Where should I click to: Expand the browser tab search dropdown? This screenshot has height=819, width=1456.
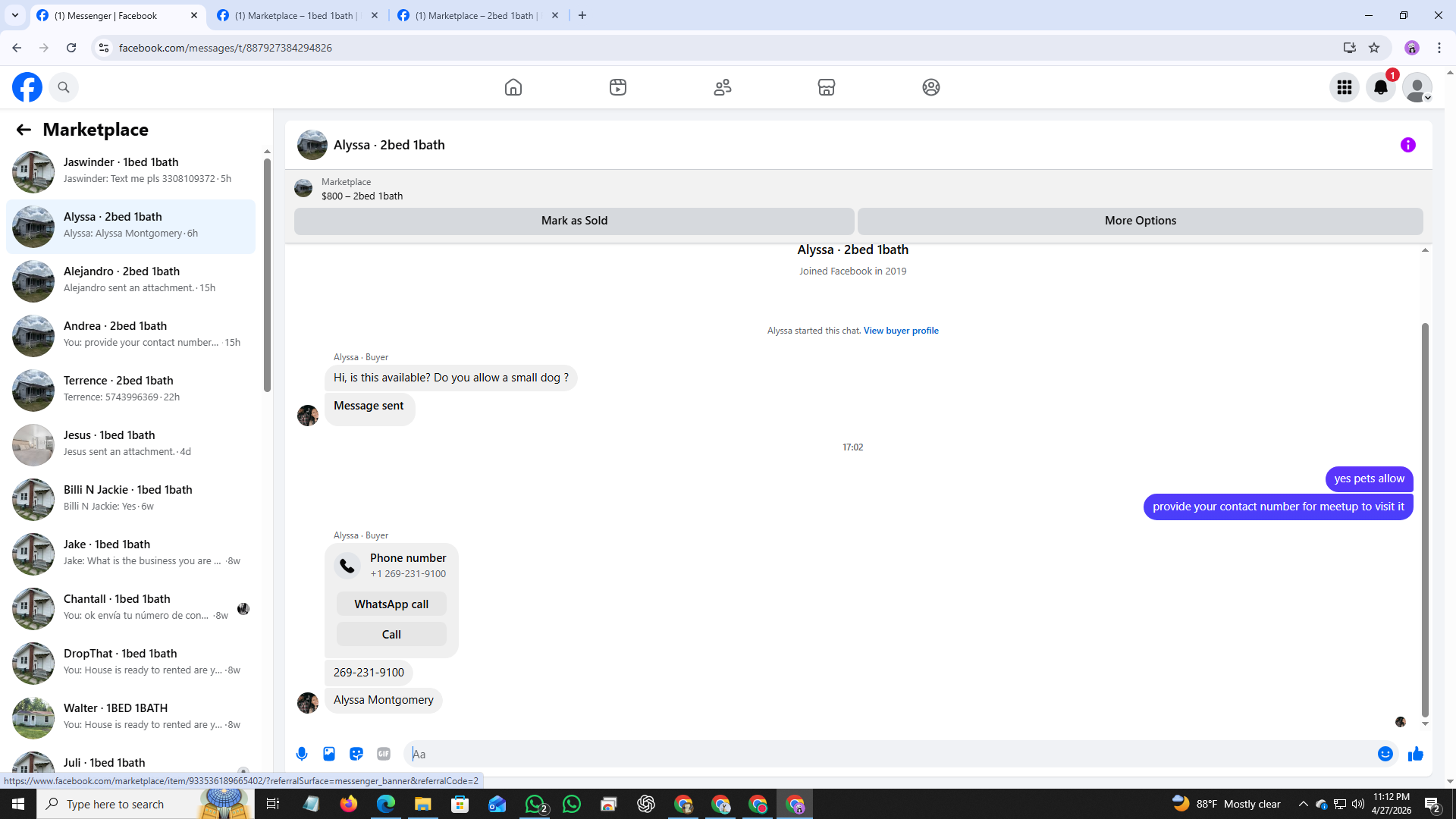click(15, 15)
